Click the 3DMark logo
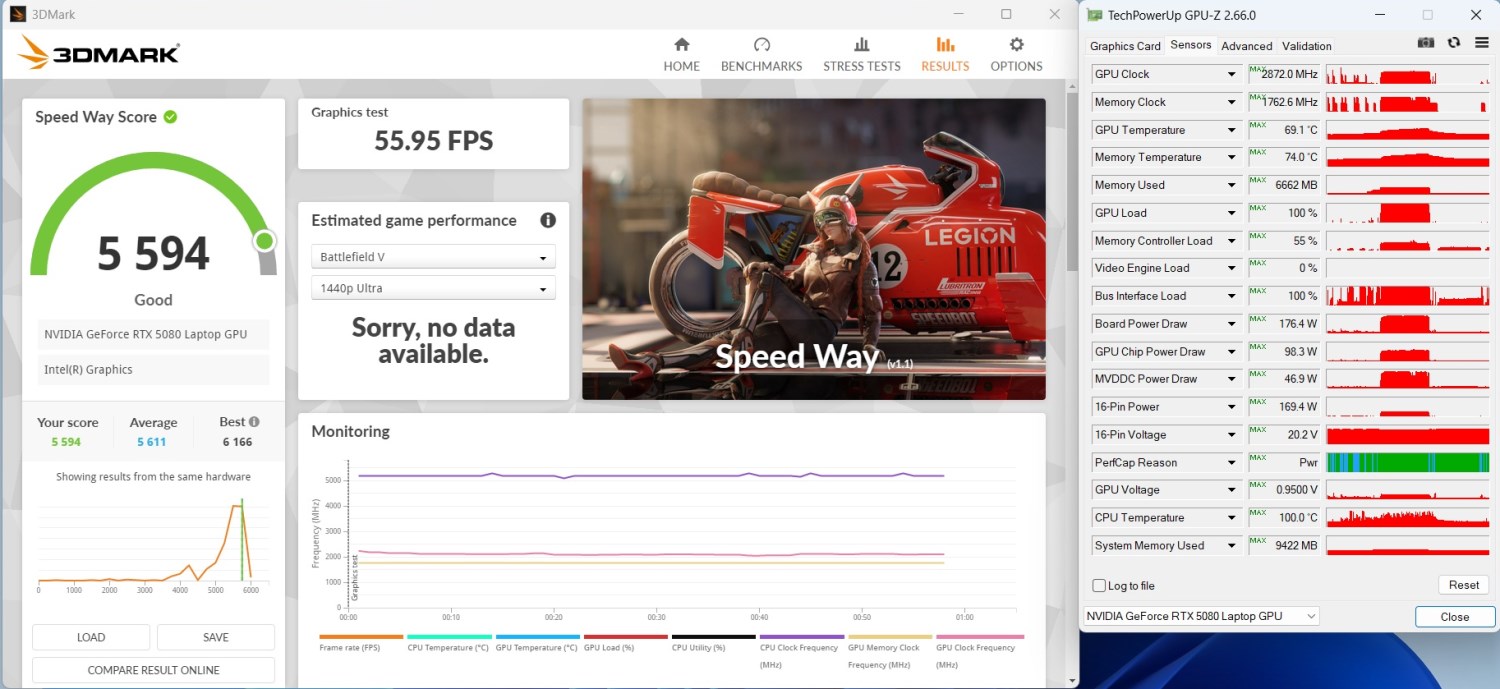 (99, 52)
